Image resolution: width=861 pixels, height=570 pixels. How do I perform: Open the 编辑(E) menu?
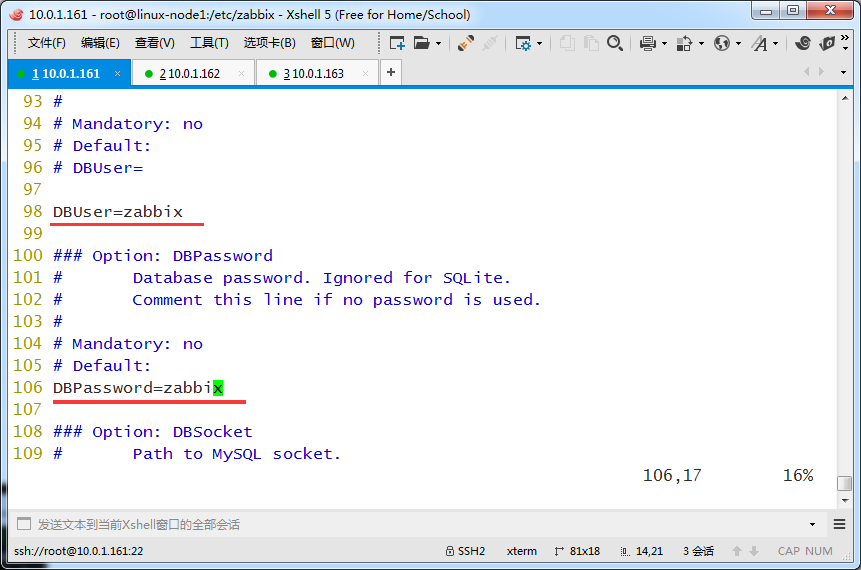pos(100,43)
